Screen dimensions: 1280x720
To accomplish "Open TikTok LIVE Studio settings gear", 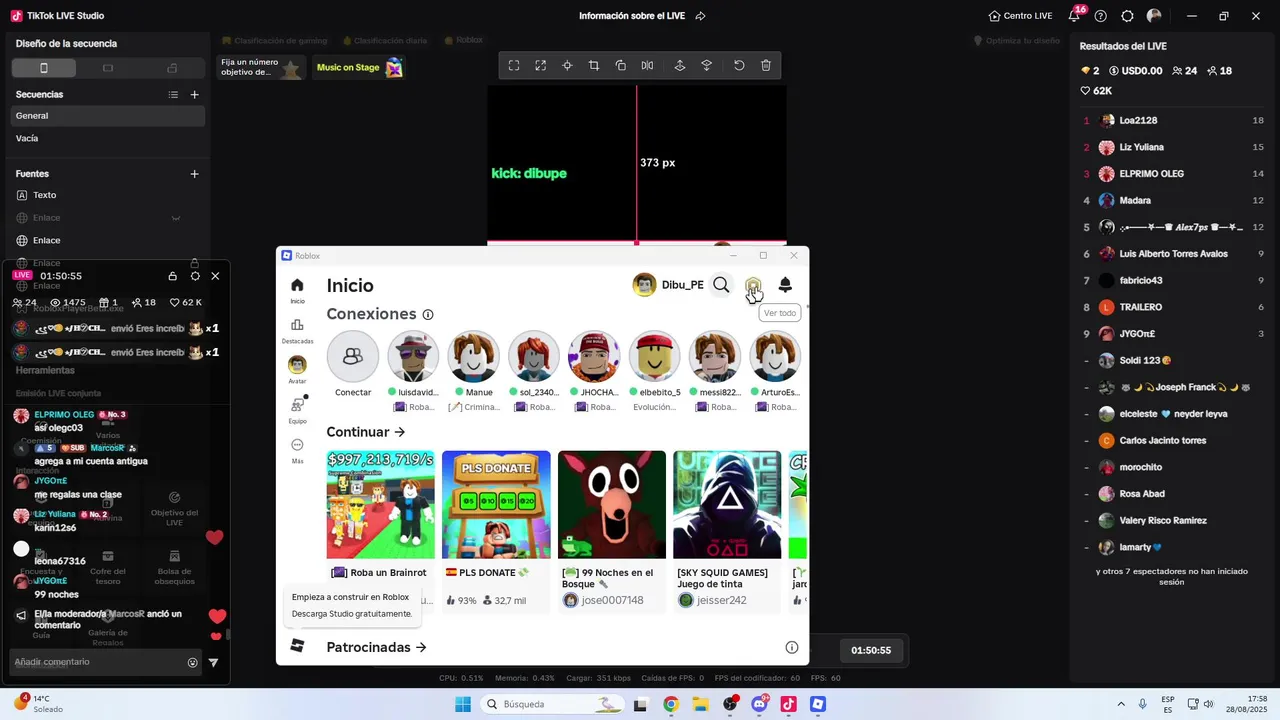I will 1127,16.
